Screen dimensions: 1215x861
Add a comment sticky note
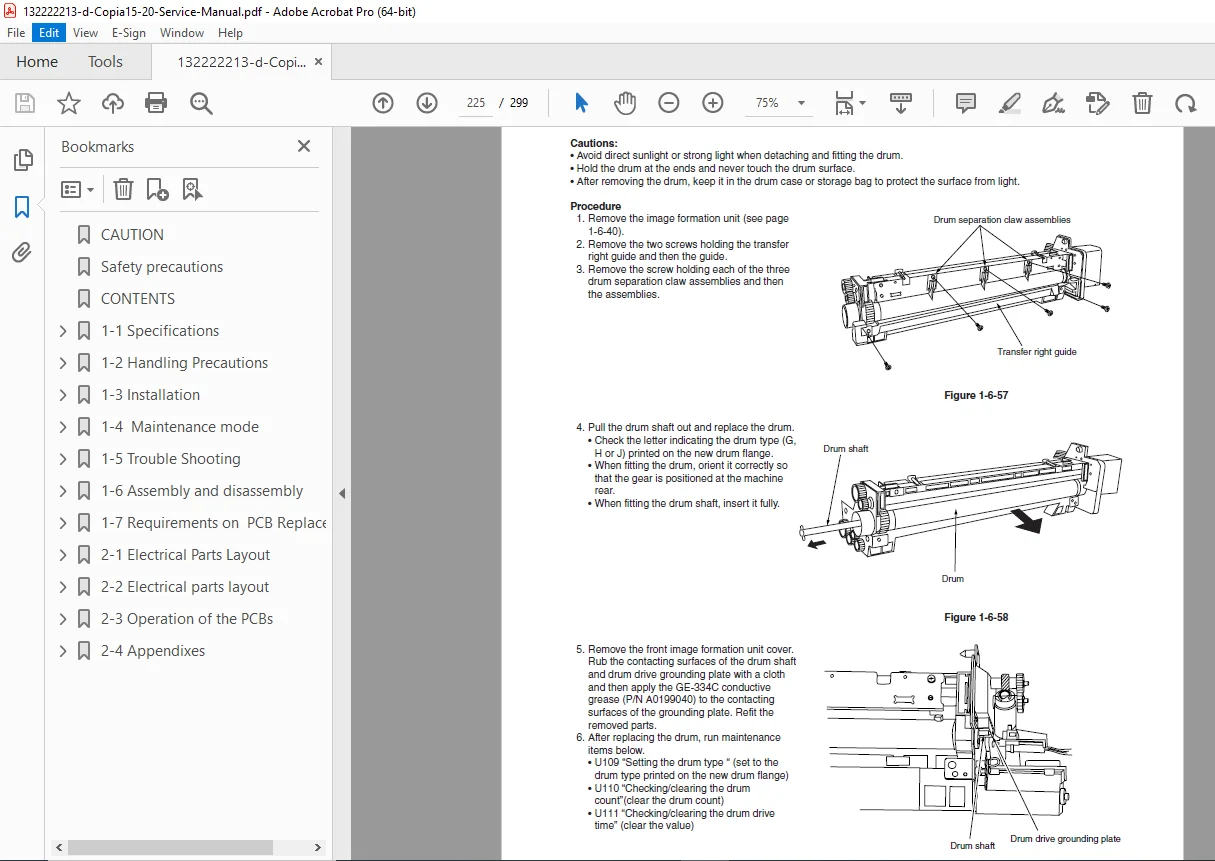(x=966, y=103)
